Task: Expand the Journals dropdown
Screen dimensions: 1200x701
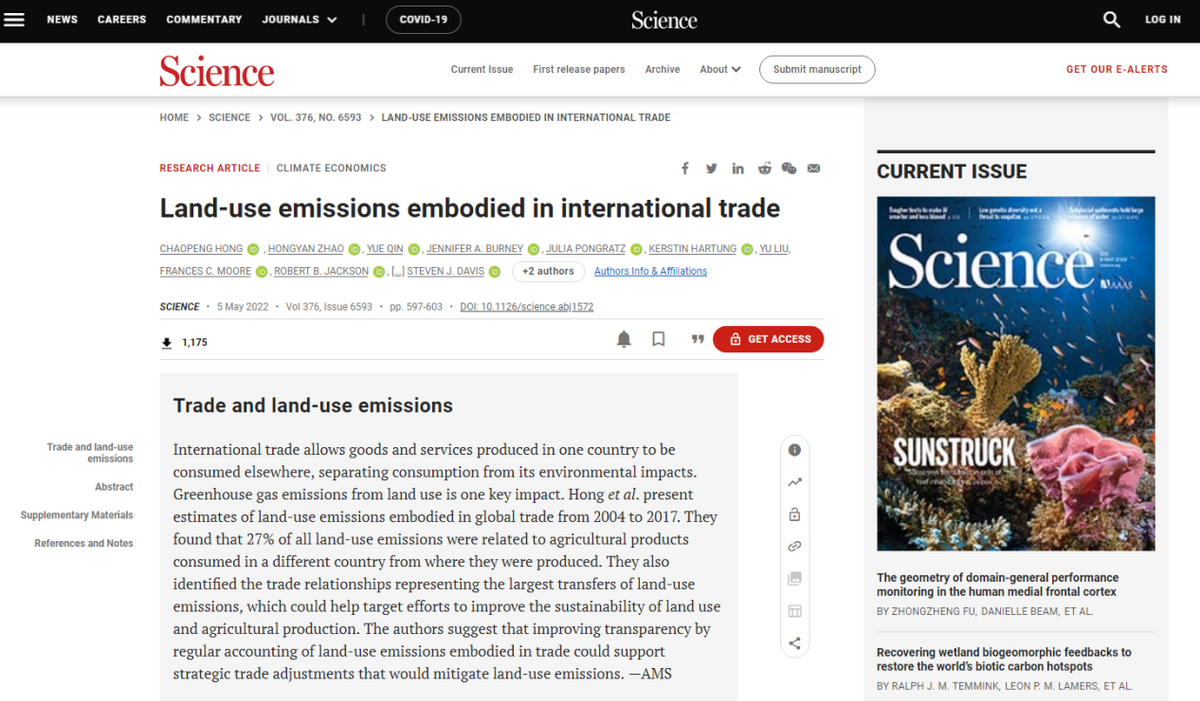Action: [x=299, y=20]
